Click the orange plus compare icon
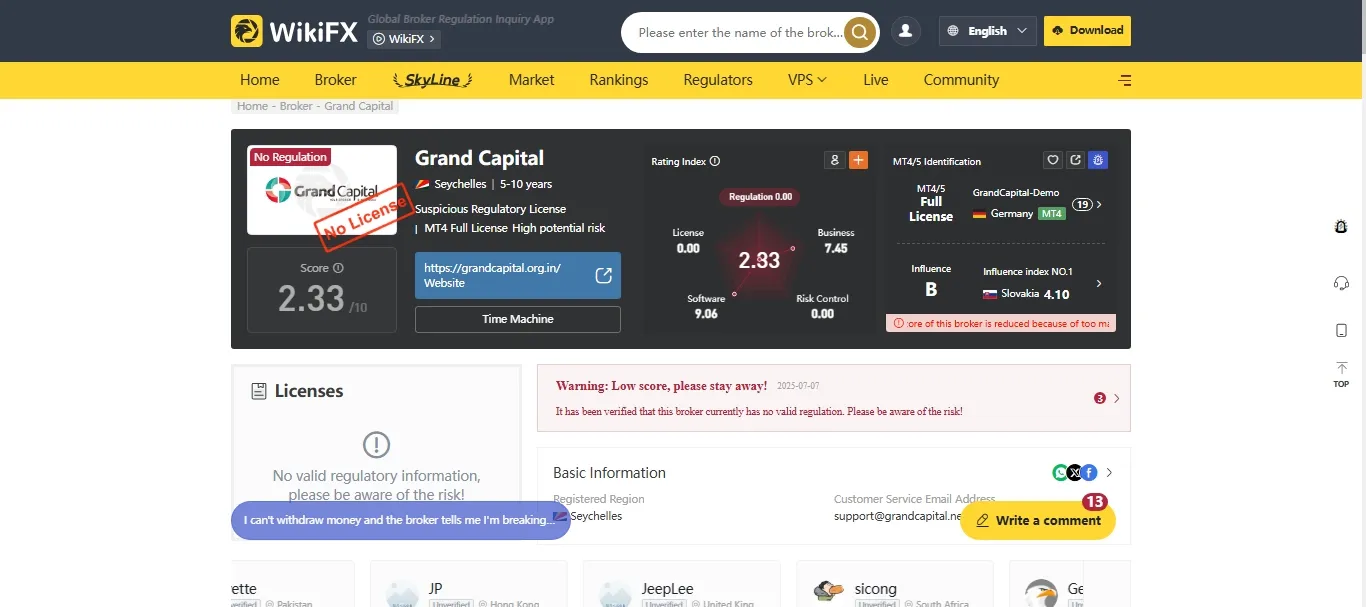 858,160
